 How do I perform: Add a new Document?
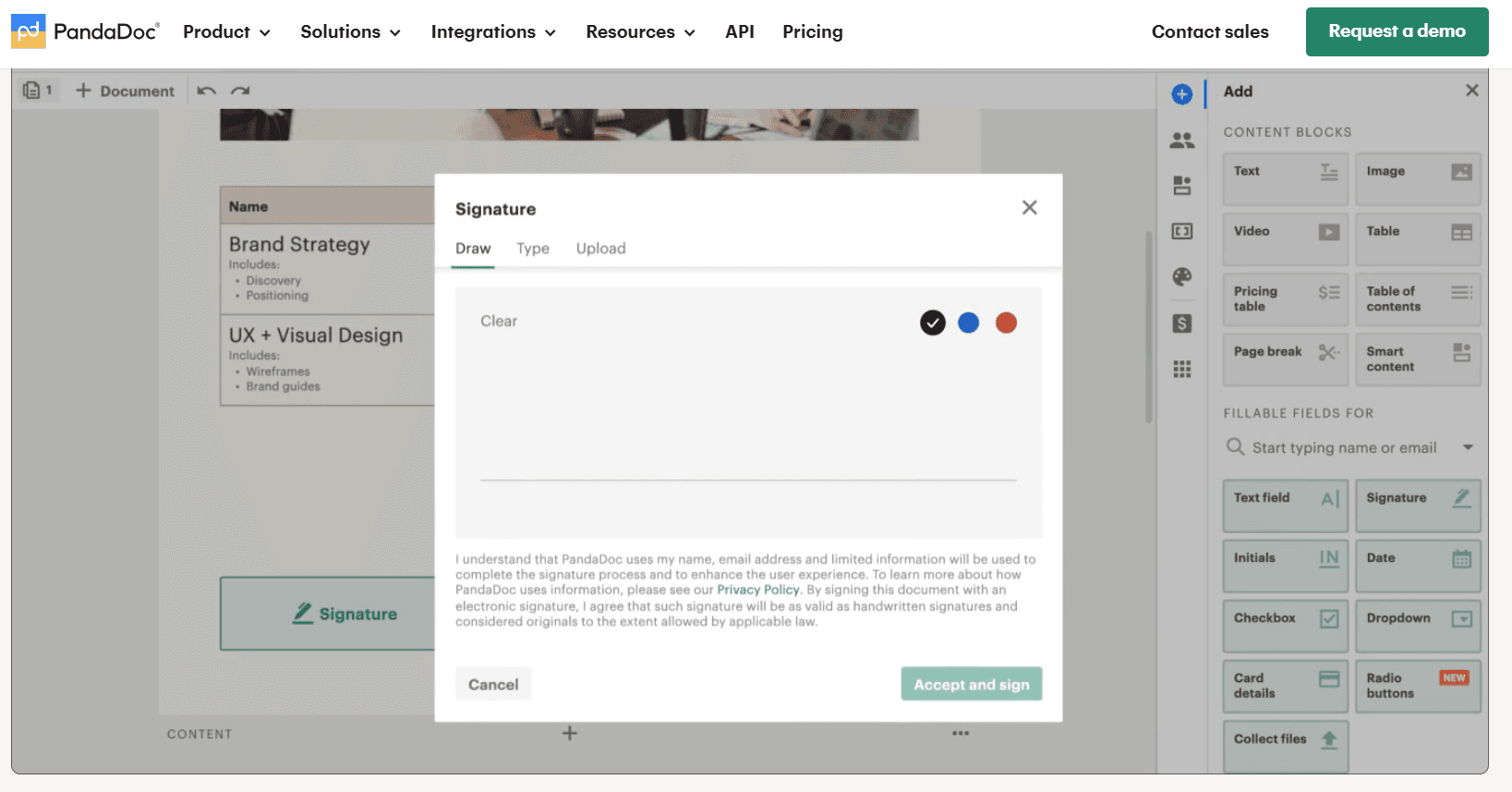(x=125, y=91)
